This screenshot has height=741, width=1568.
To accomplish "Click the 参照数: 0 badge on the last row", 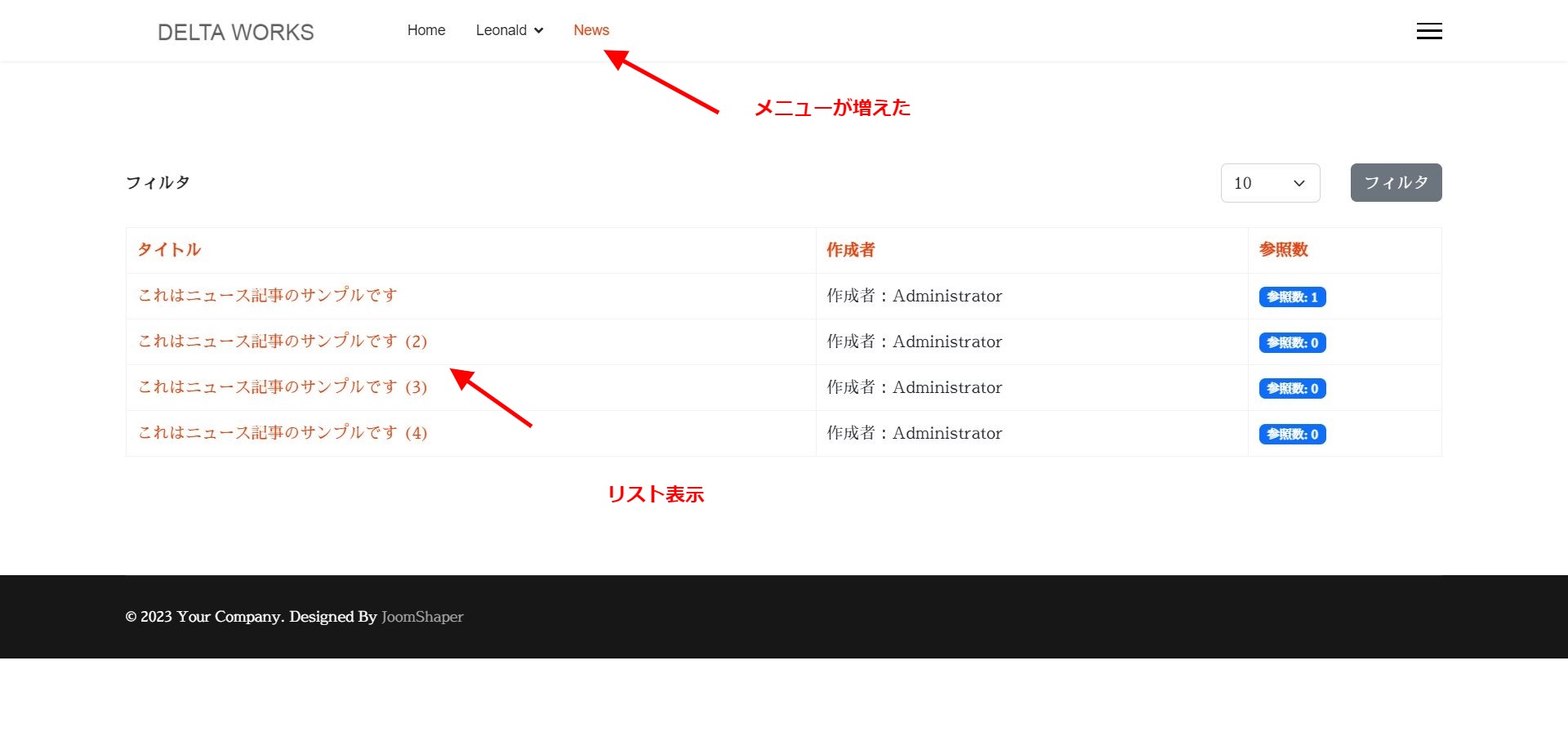I will coord(1292,434).
